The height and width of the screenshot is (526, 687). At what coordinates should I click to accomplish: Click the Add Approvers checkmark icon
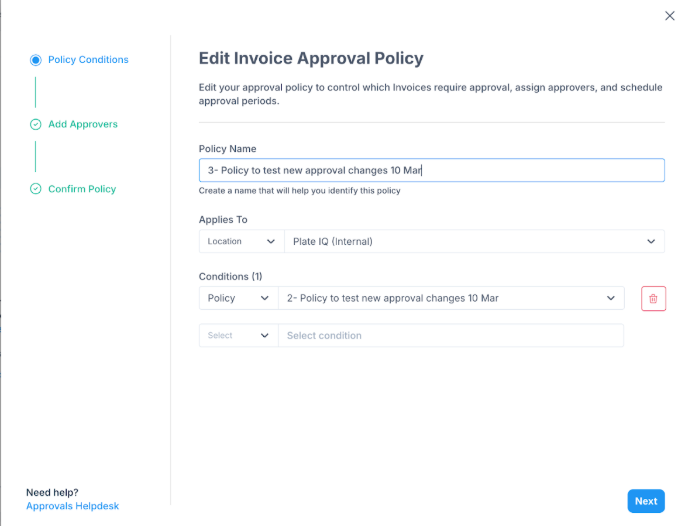point(35,124)
